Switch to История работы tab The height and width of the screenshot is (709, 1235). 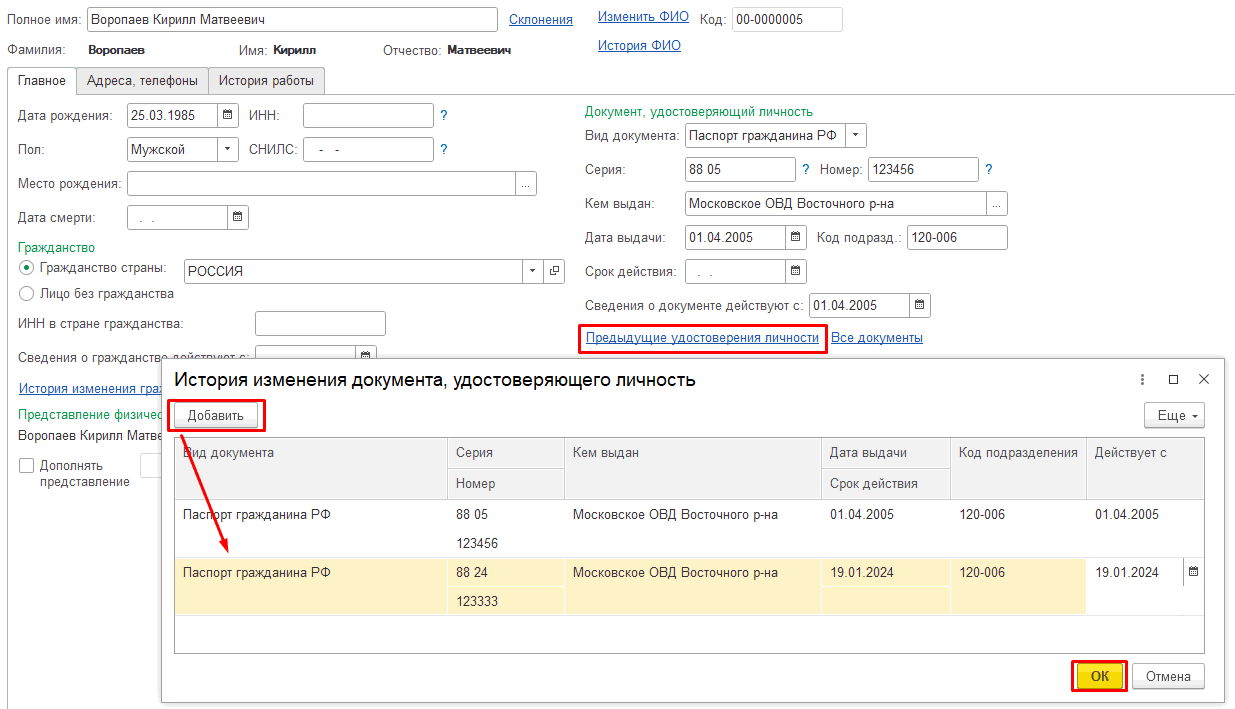pos(266,81)
